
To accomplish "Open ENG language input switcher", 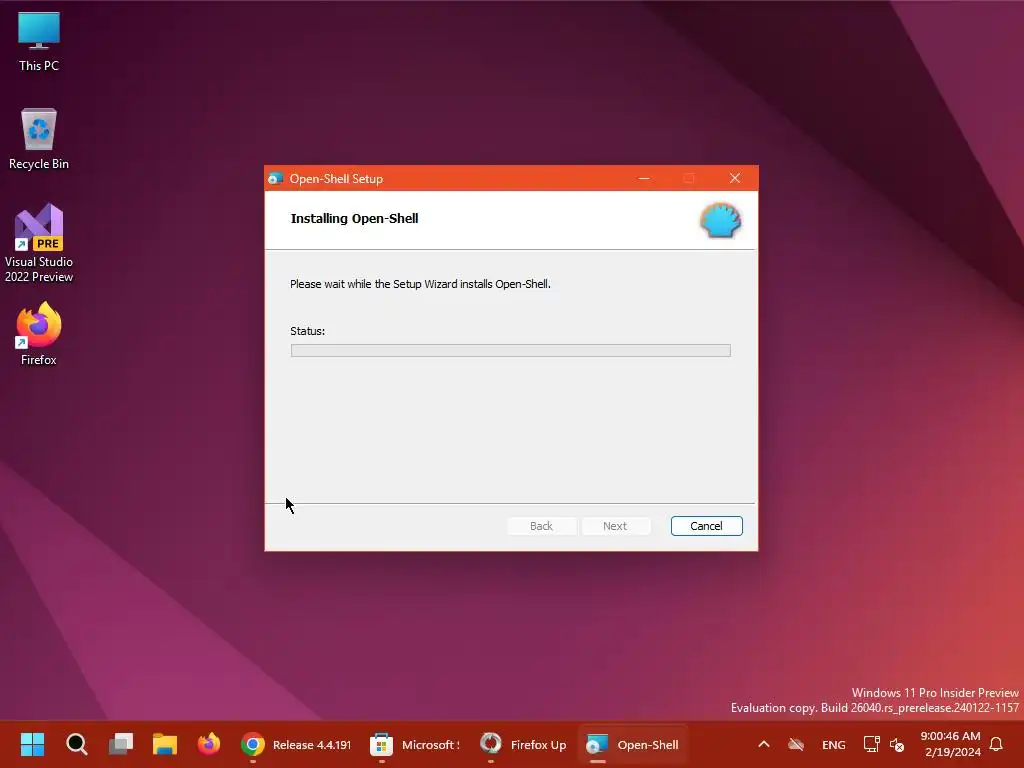I will click(x=833, y=744).
